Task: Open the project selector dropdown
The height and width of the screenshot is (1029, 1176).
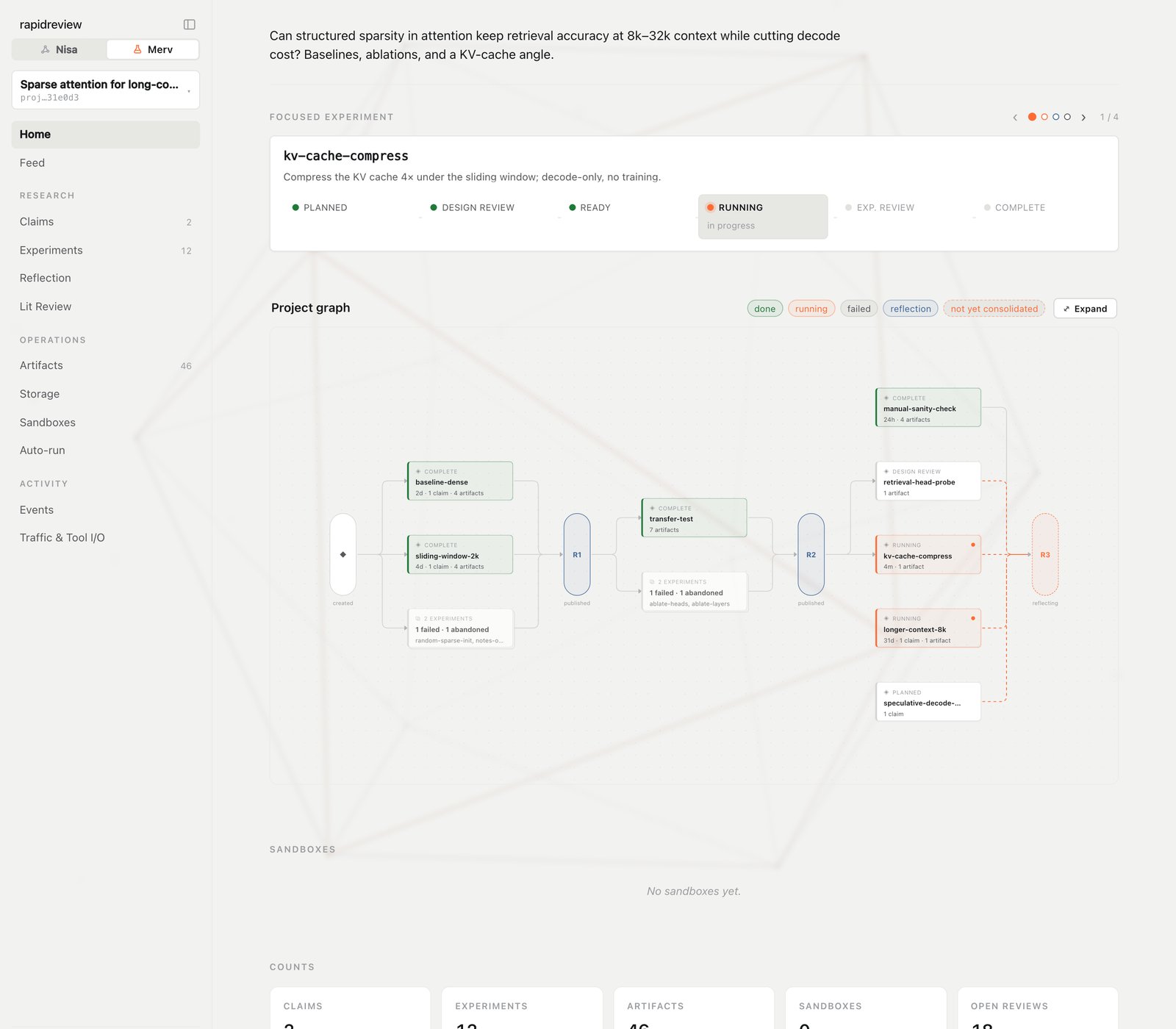Action: click(x=106, y=90)
